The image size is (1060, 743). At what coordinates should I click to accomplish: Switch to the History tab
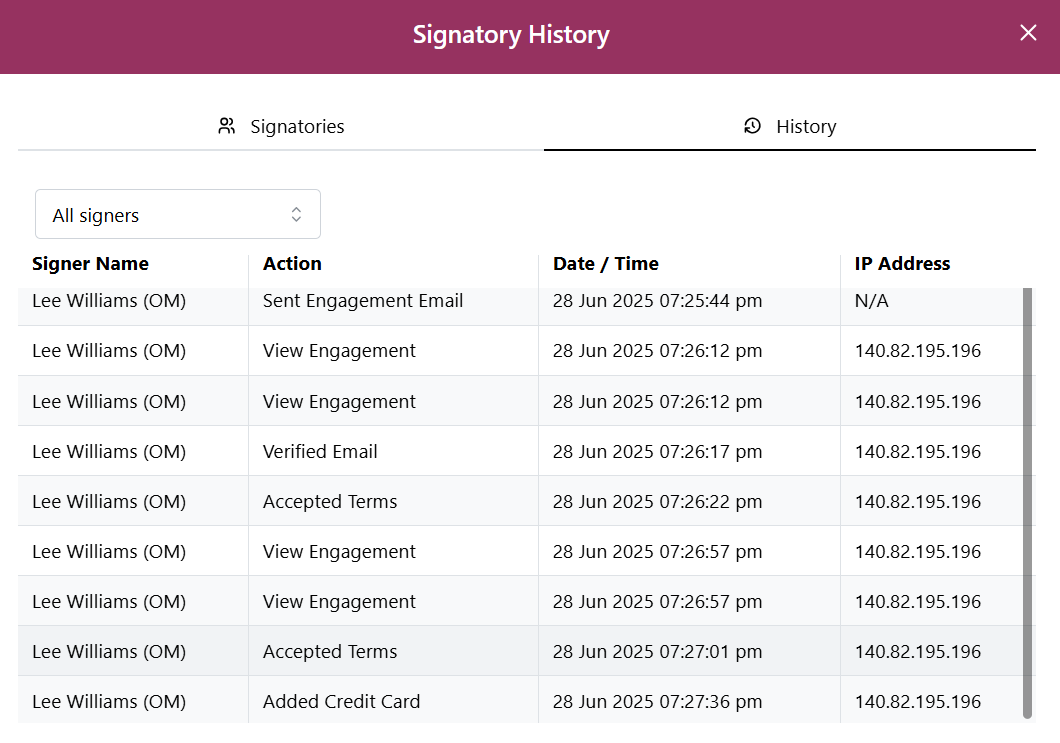(x=790, y=126)
